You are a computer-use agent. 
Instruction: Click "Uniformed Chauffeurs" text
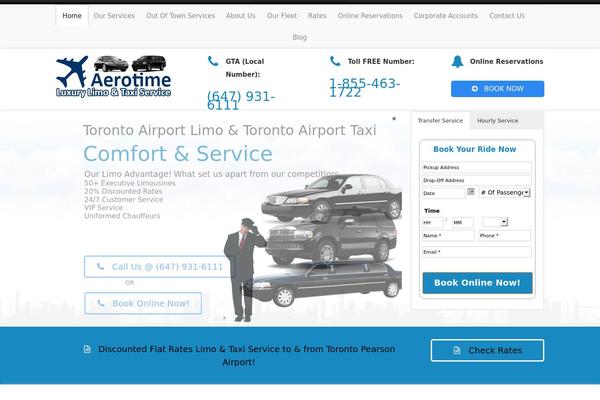(x=122, y=216)
